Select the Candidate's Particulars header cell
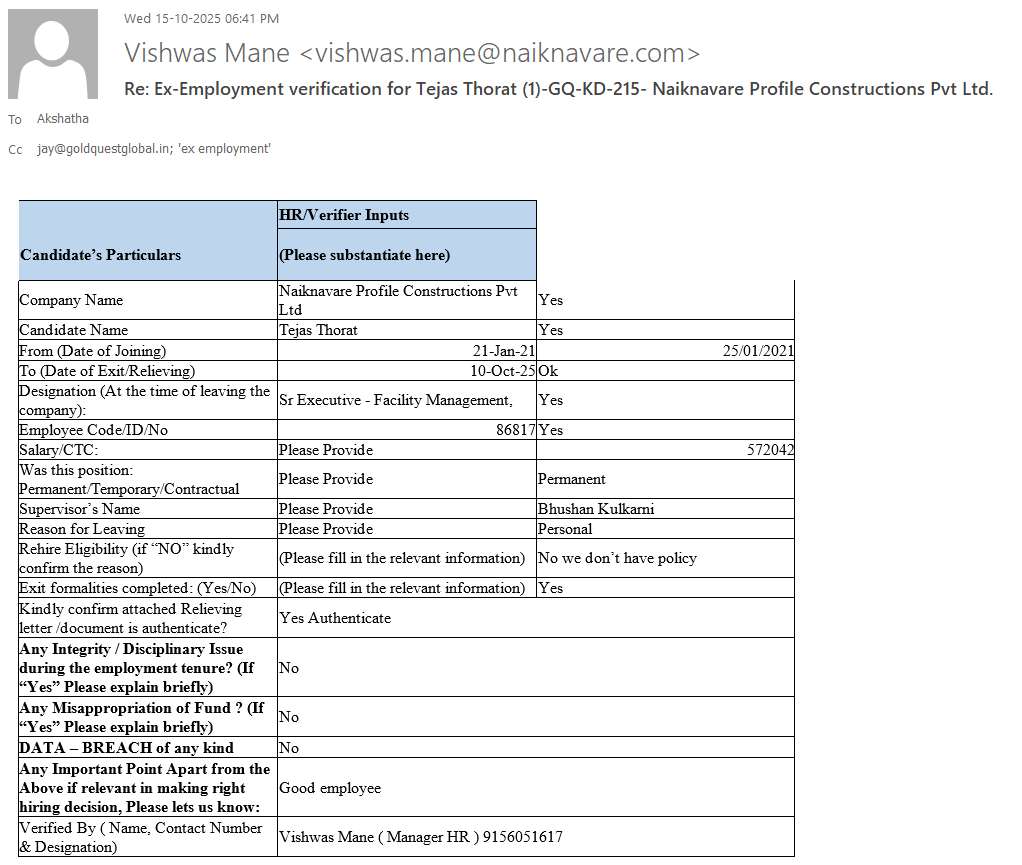Screen dimensions: 1022x865 click(x=148, y=241)
